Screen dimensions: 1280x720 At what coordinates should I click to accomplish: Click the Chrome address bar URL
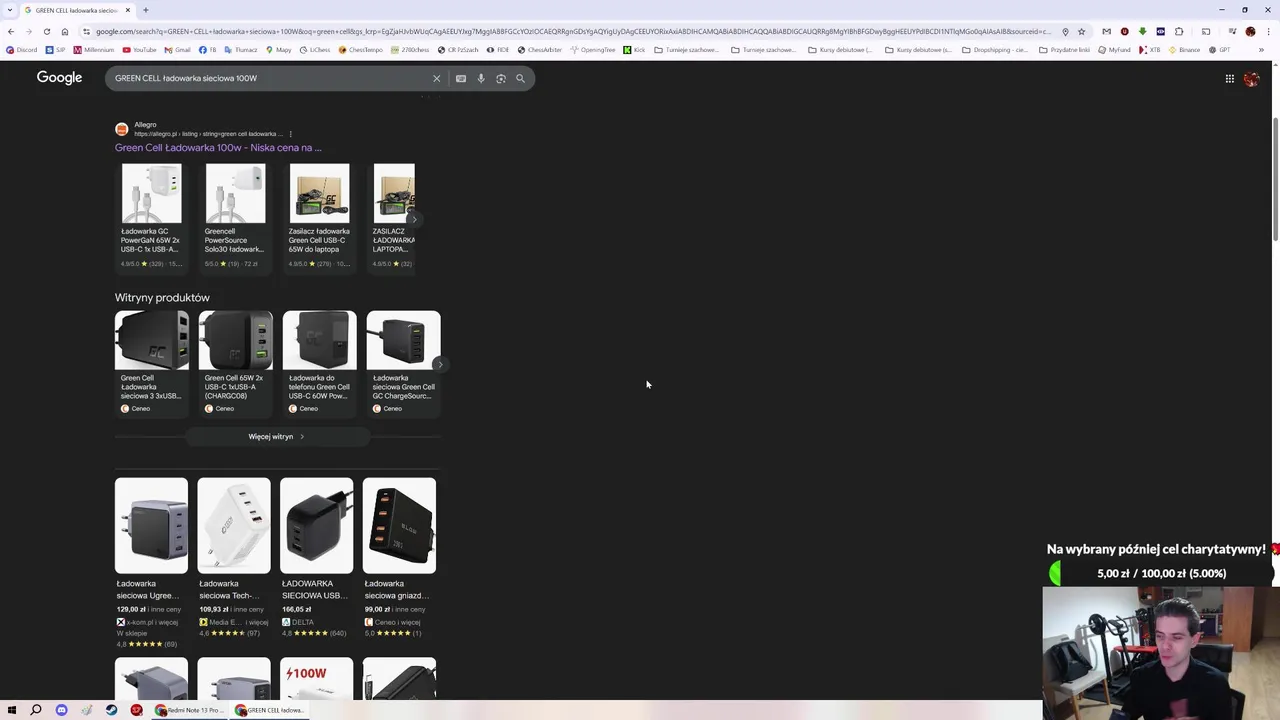573,31
